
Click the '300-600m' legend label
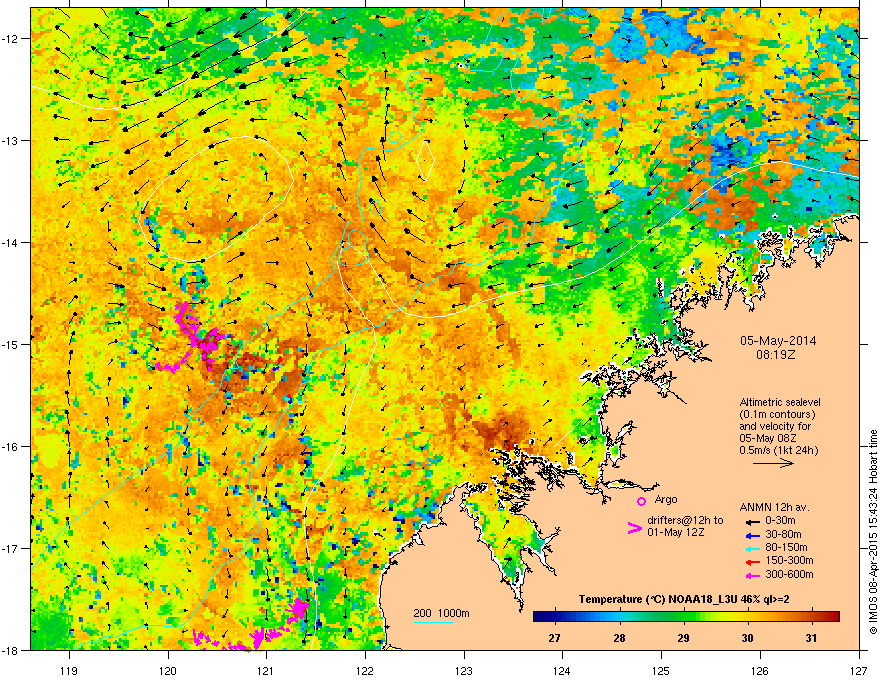pos(789,574)
